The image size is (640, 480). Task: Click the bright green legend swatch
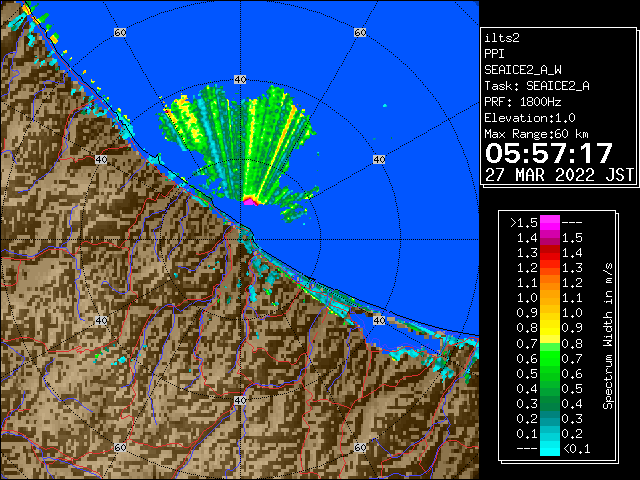(550, 358)
